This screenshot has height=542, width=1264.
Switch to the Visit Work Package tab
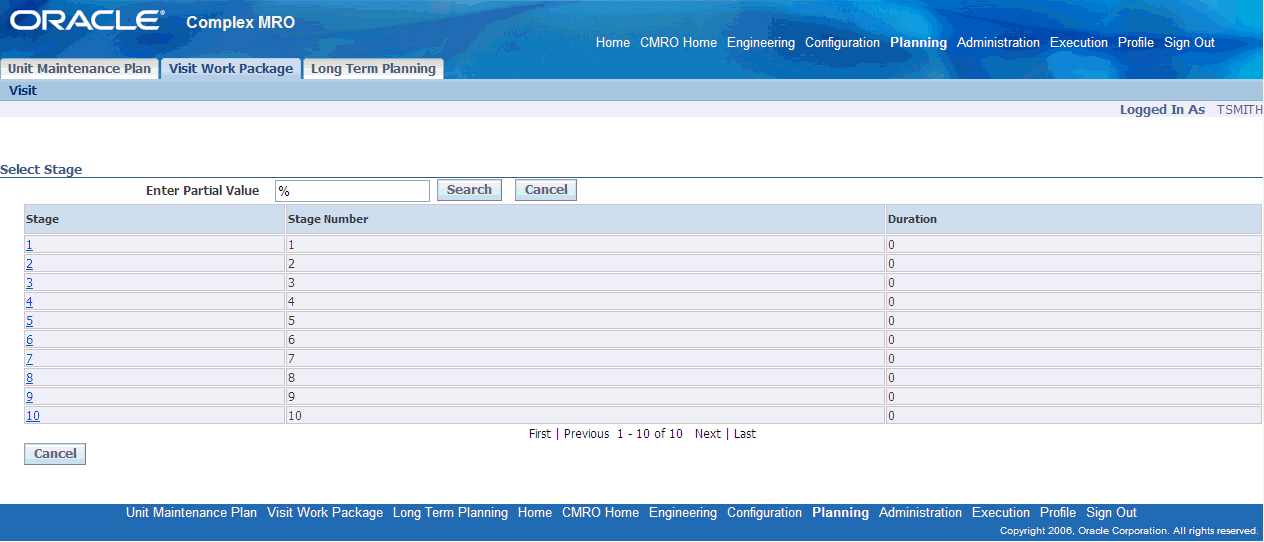231,69
